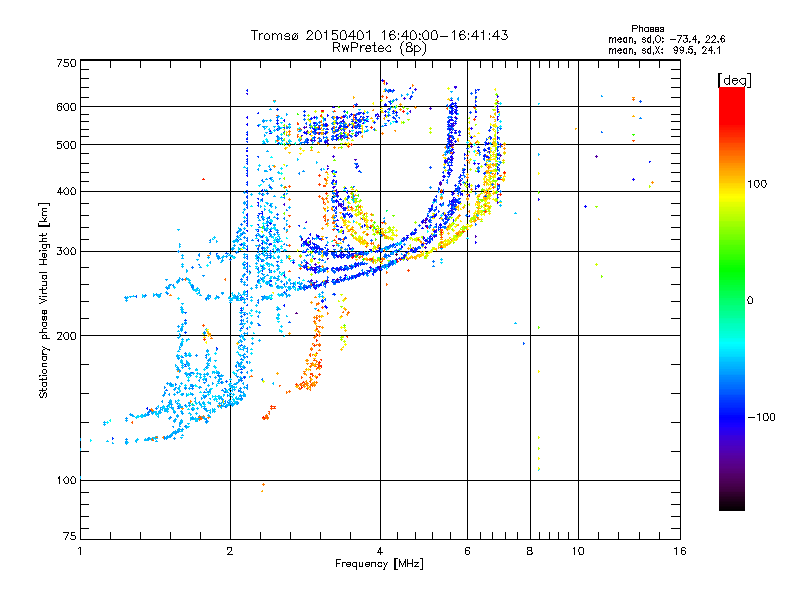Screen dimensions: 800x600
Task: Click the y-axis tick label "600"
Action: click(x=67, y=107)
